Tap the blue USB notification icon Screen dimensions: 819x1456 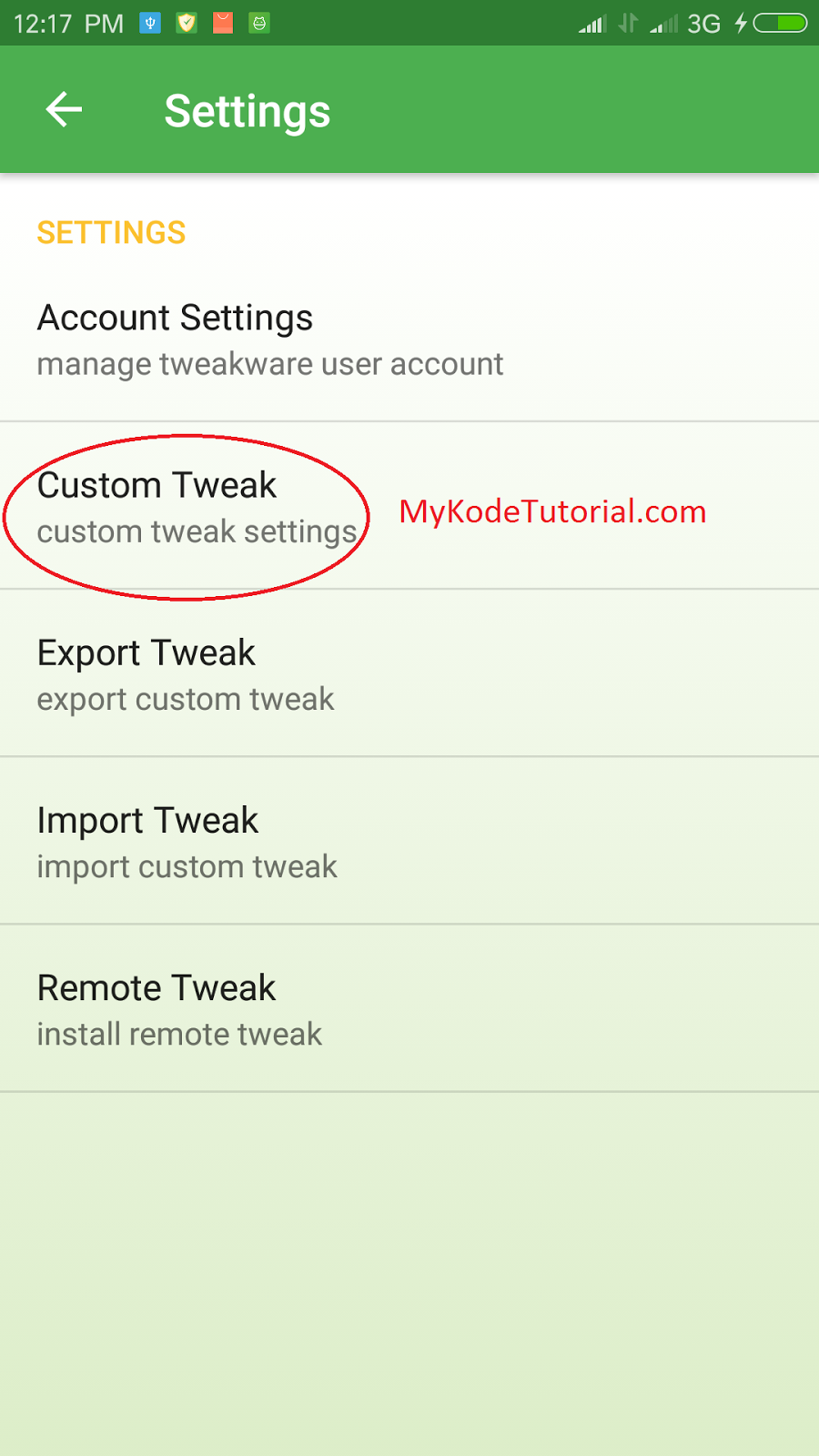click(x=150, y=23)
